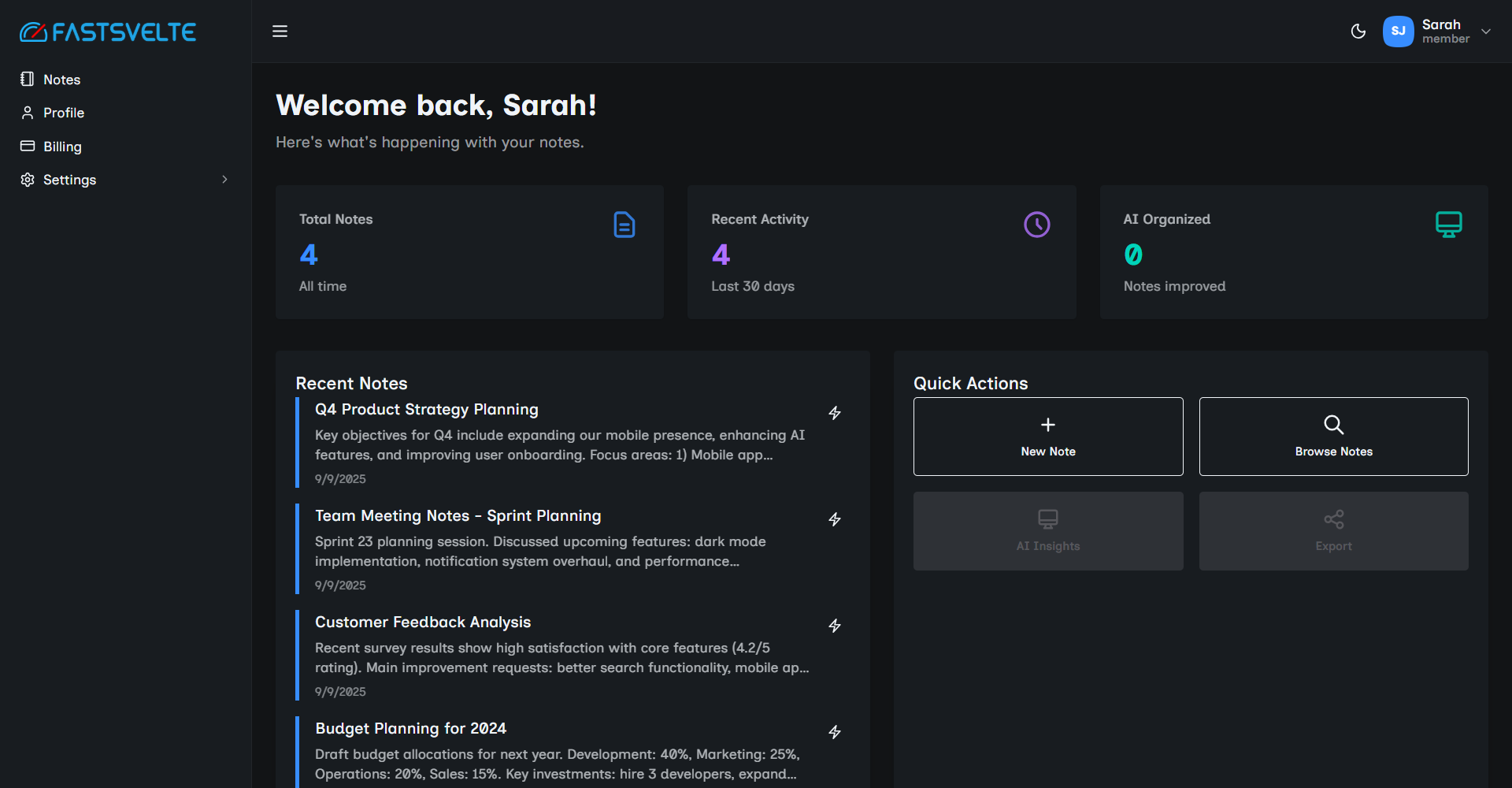Click lightning icon on Q4 Product Strategy note
This screenshot has height=788, width=1512.
tap(835, 413)
